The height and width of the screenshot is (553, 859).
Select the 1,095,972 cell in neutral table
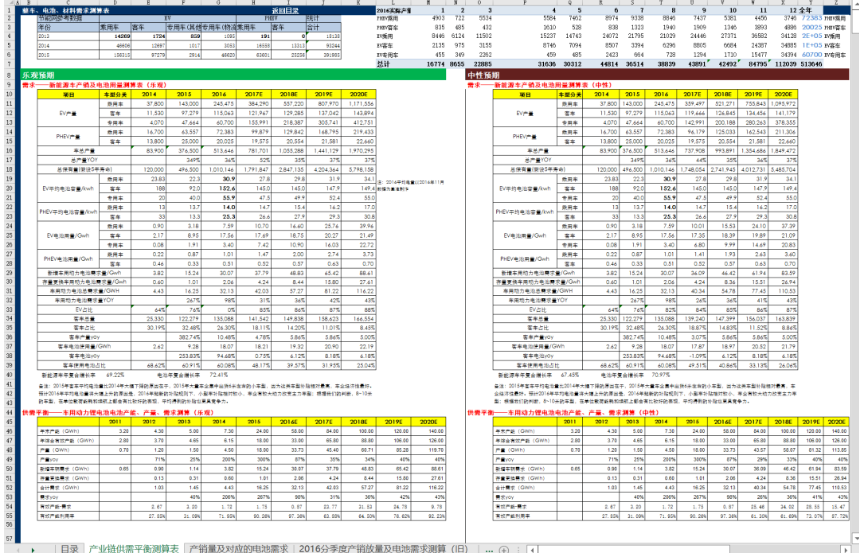pyautogui.click(x=783, y=104)
